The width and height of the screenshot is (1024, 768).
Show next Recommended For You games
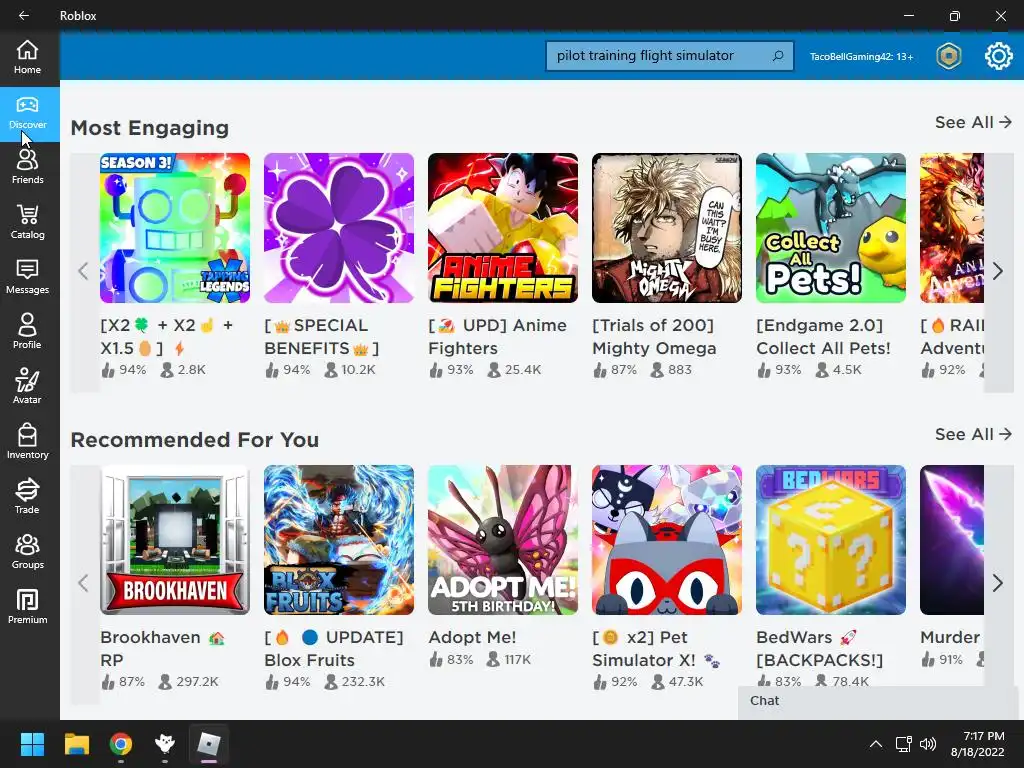(998, 583)
